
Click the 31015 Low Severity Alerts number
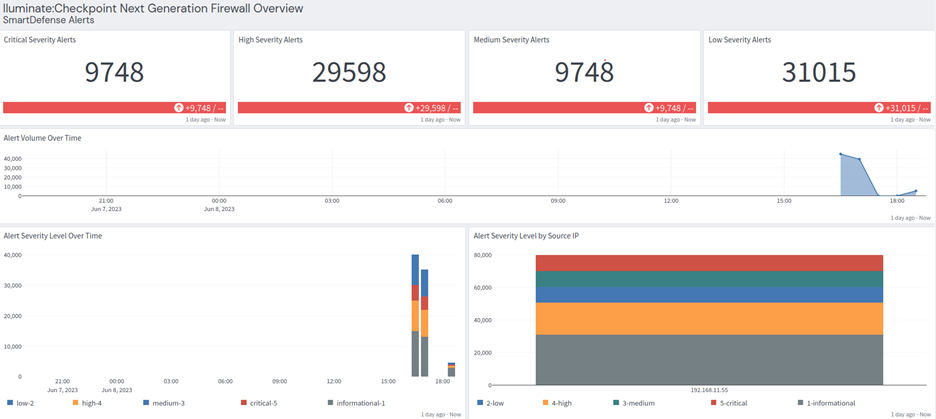click(x=819, y=73)
